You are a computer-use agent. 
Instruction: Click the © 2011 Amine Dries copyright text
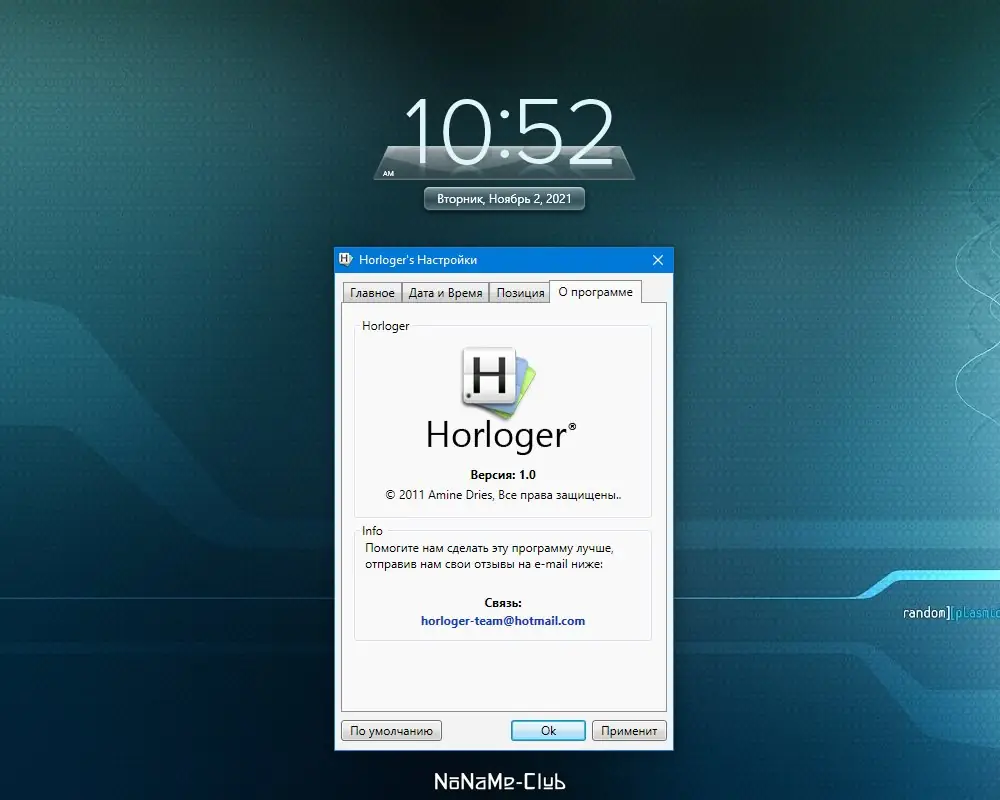[x=503, y=495]
